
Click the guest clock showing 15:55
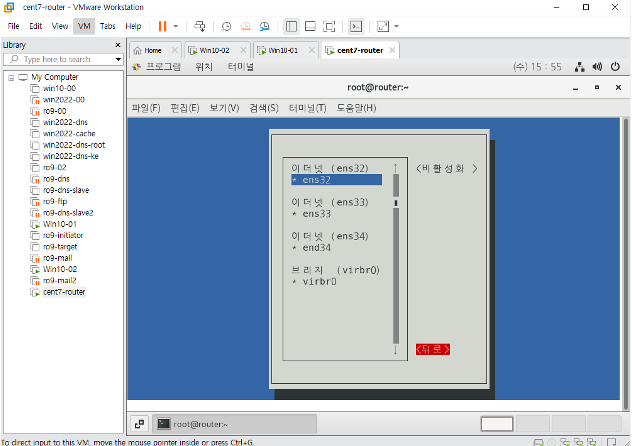(537, 67)
